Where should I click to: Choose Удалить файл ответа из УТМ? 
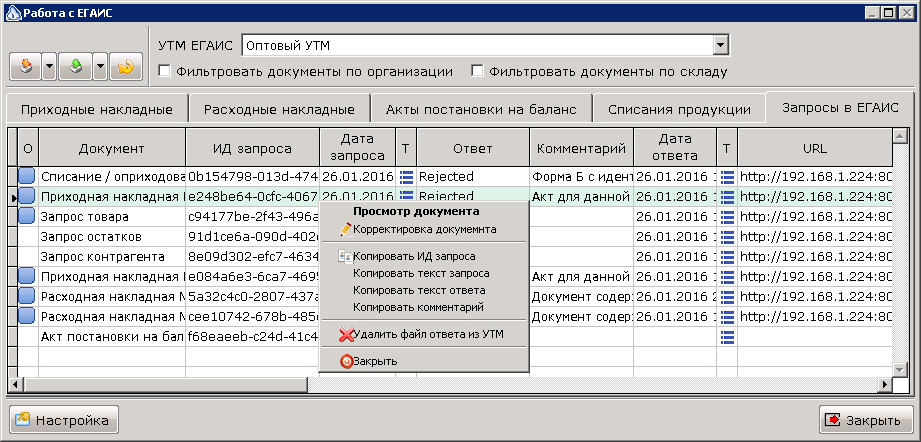click(x=423, y=335)
